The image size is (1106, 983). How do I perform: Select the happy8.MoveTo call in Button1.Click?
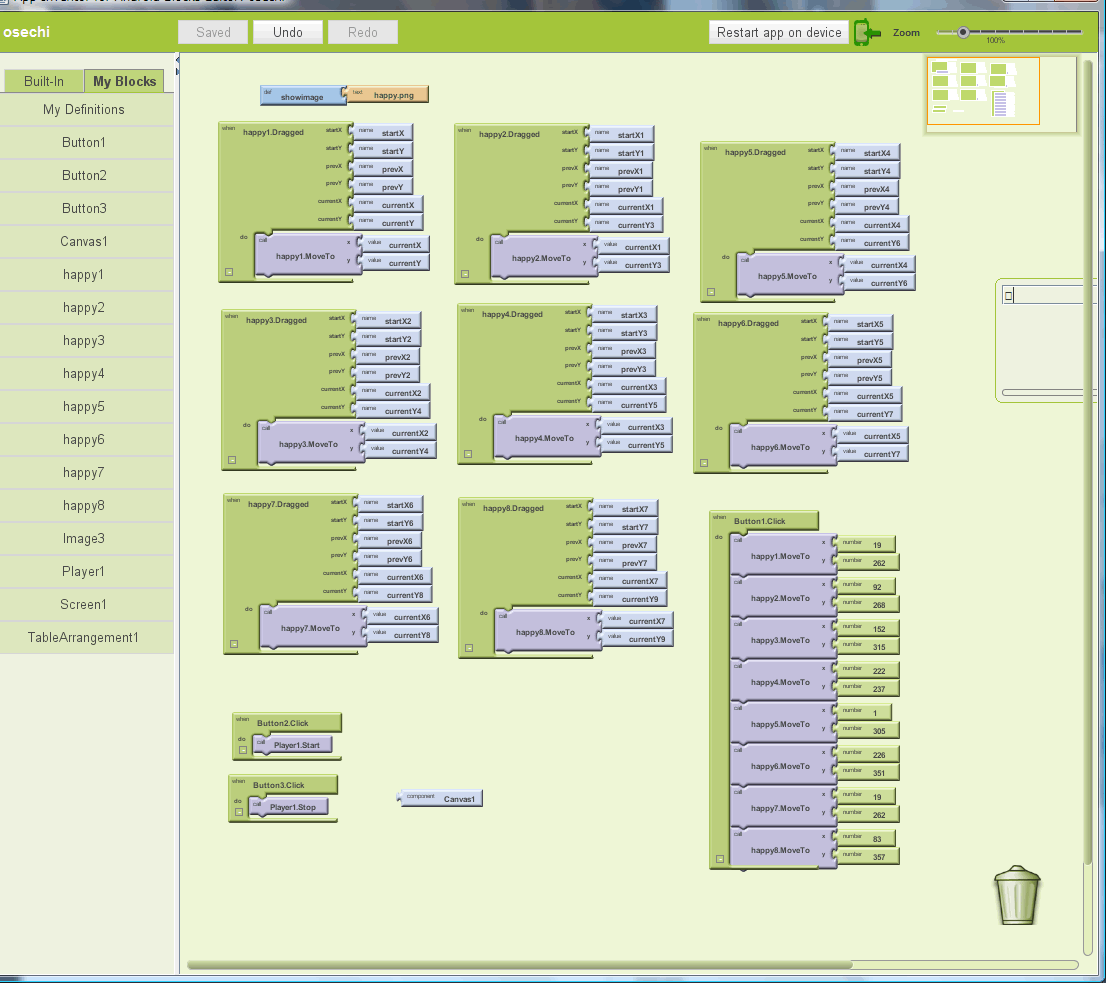coord(782,850)
